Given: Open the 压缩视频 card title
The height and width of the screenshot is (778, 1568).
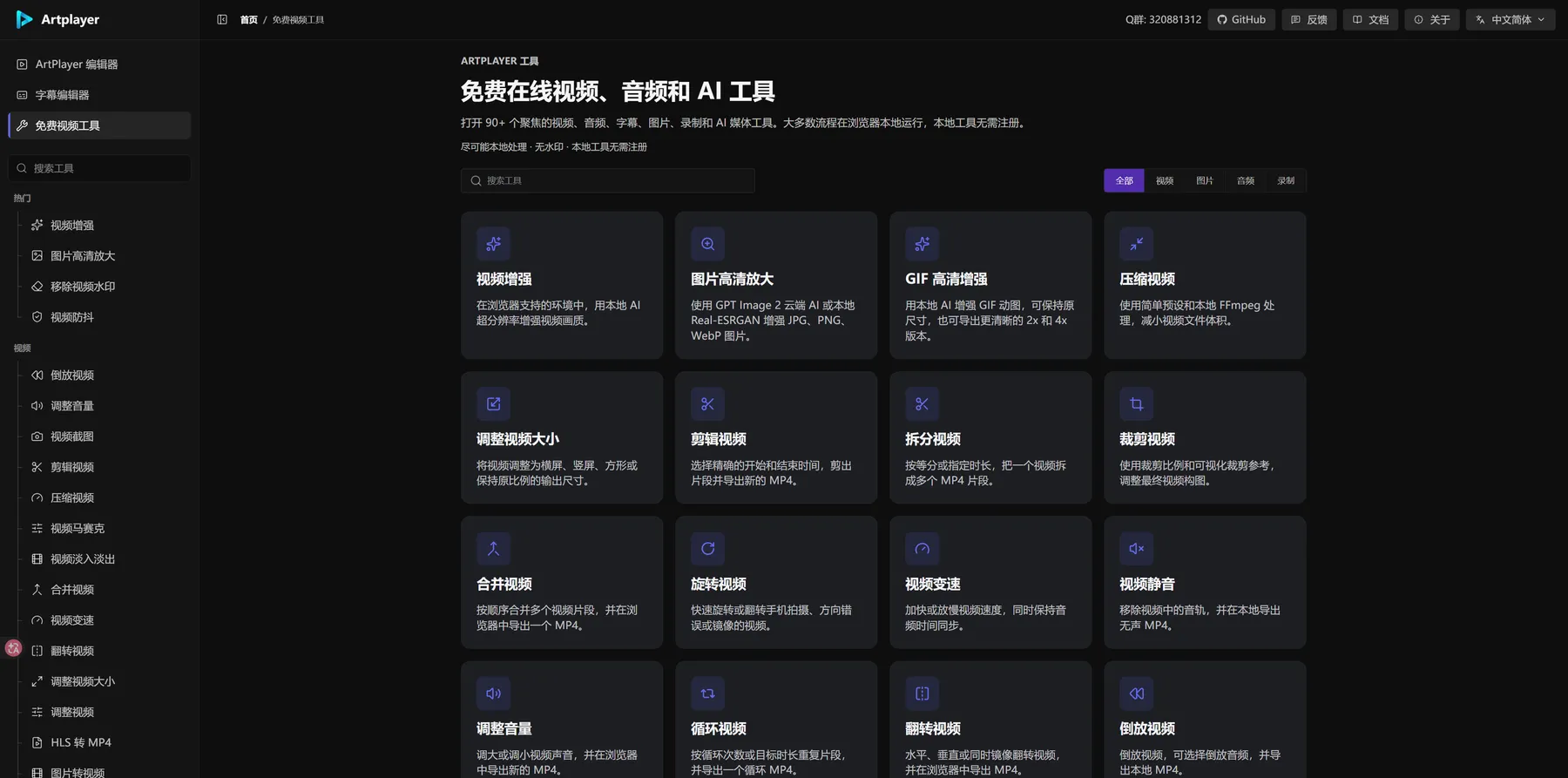Looking at the screenshot, I should tap(1146, 280).
